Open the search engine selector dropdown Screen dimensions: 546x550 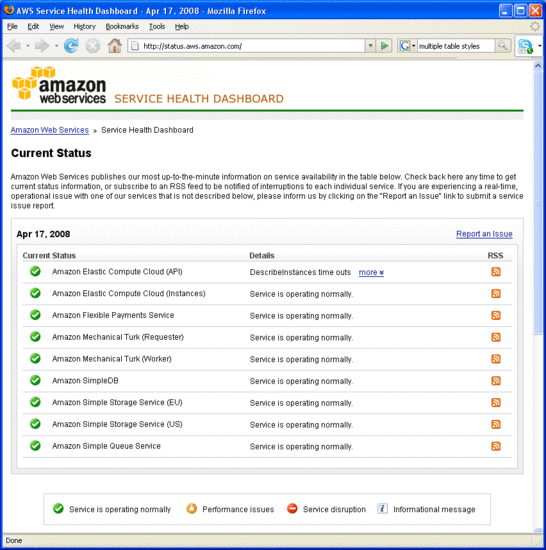413,46
